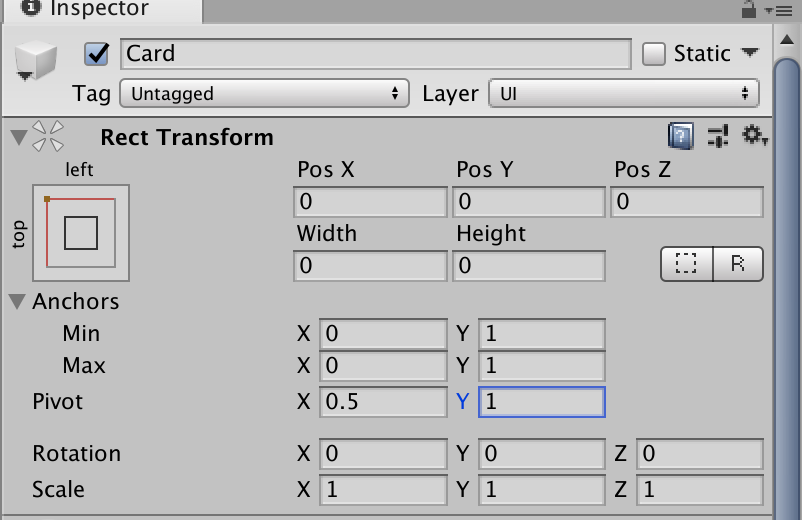Click the Anchors Max Y field
The width and height of the screenshot is (802, 520).
pyautogui.click(x=542, y=366)
